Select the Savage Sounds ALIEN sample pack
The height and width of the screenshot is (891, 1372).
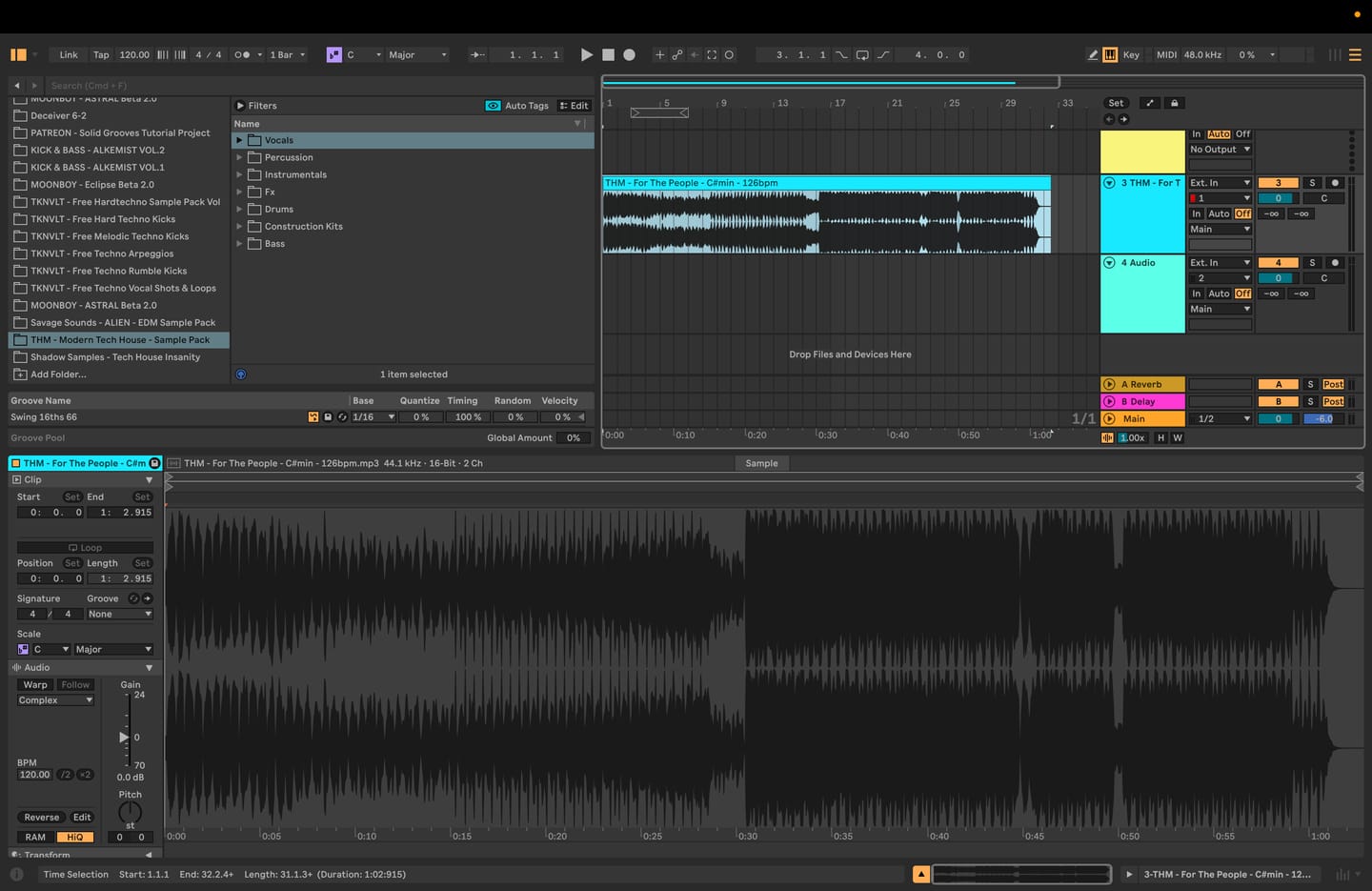(x=123, y=323)
